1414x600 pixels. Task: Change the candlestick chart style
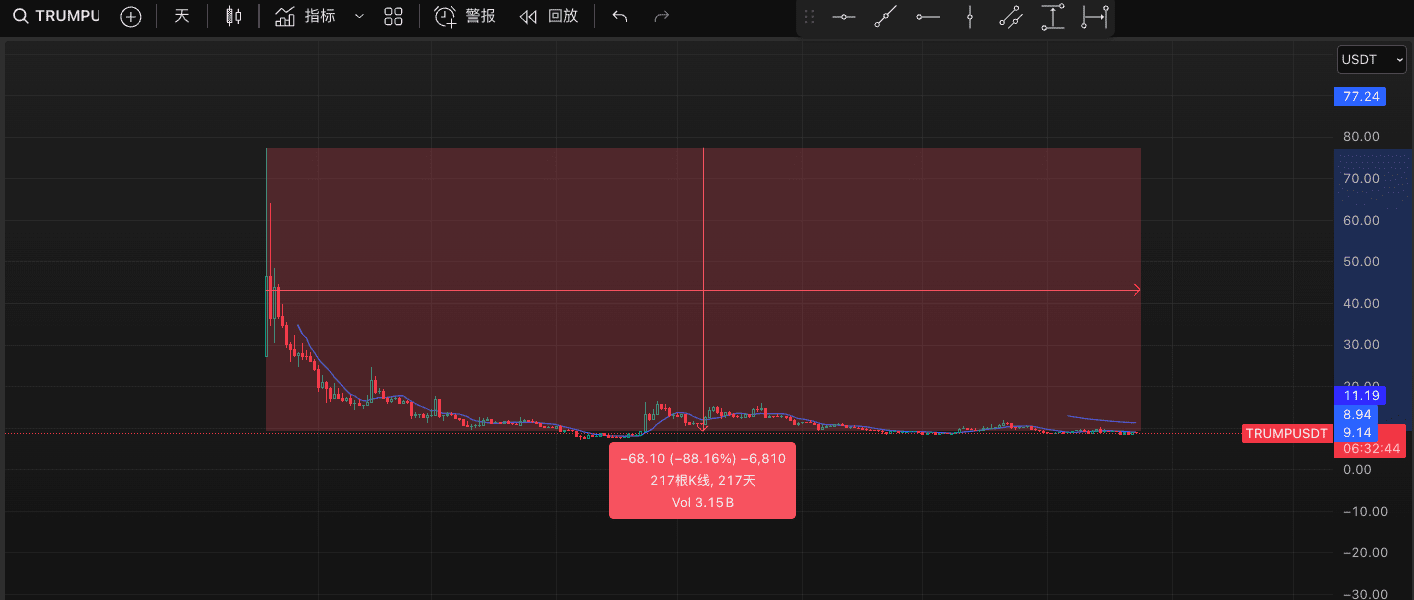[x=234, y=16]
